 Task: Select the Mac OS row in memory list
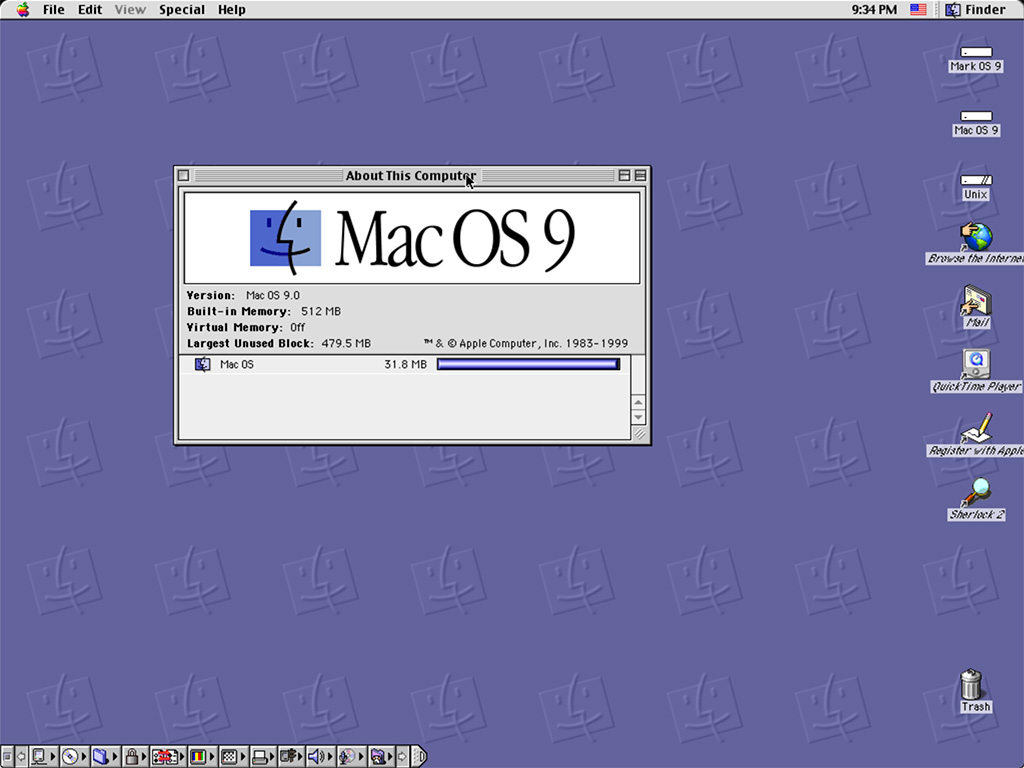405,364
